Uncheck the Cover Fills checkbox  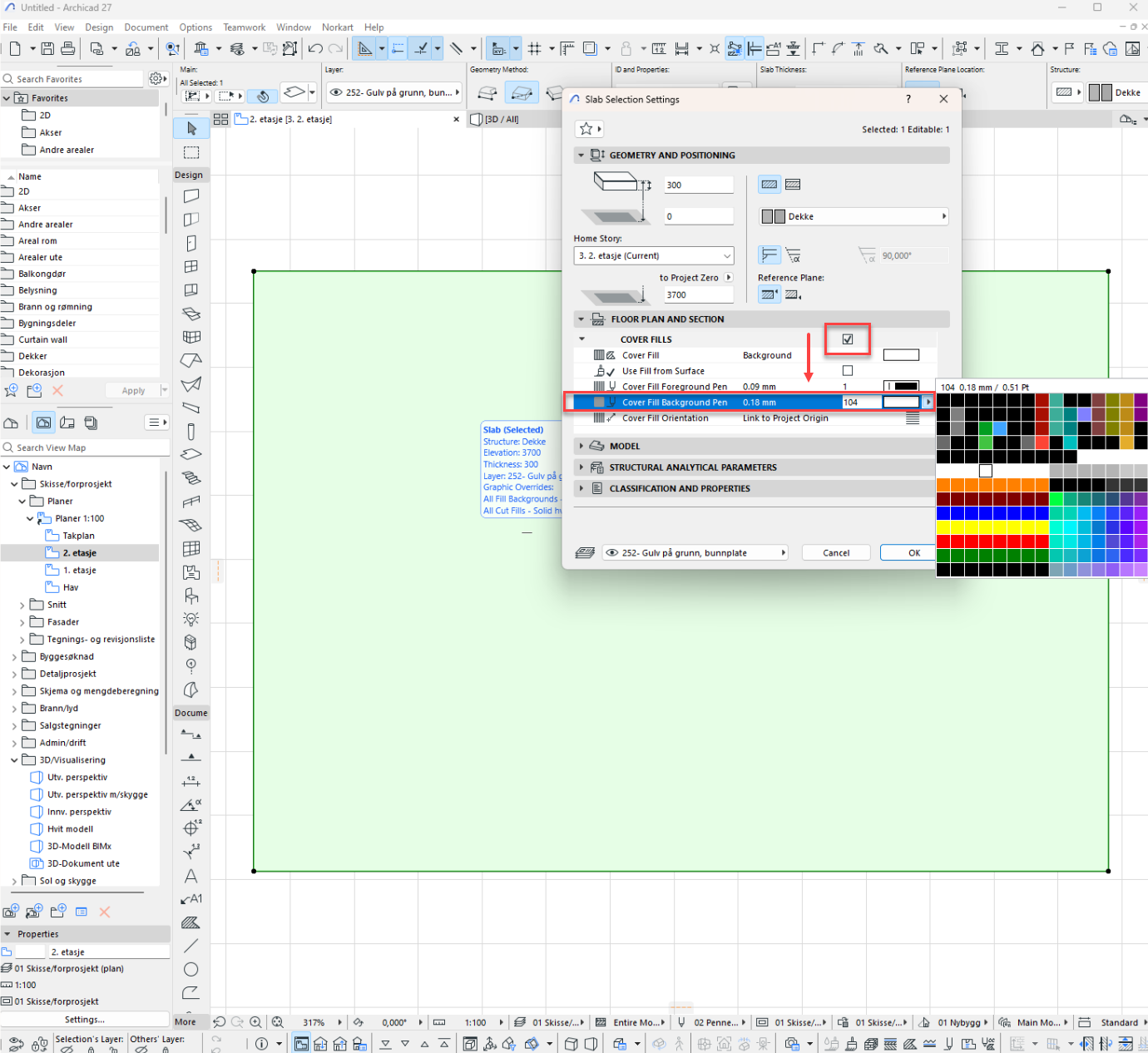click(x=848, y=339)
